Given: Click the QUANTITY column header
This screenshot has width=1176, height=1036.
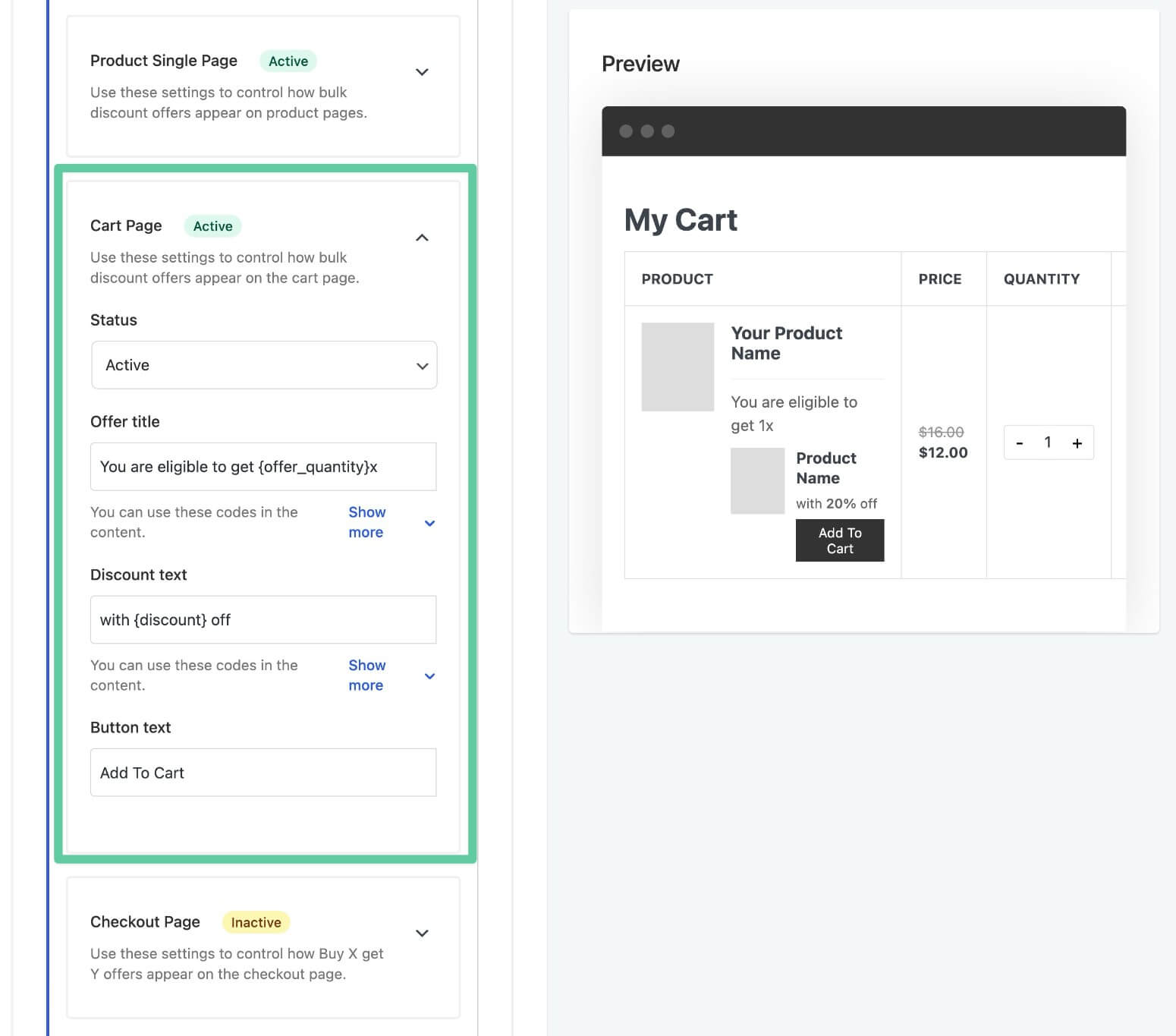Looking at the screenshot, I should (1042, 279).
